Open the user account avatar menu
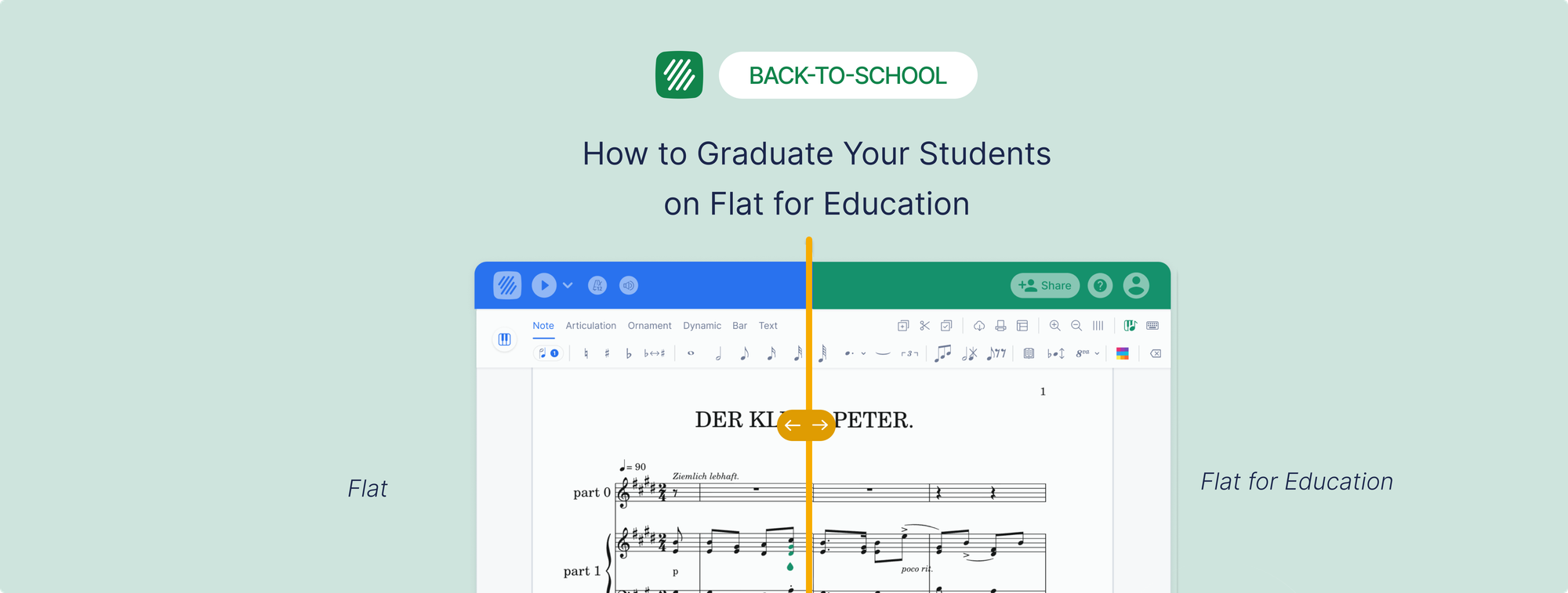 pos(1136,285)
